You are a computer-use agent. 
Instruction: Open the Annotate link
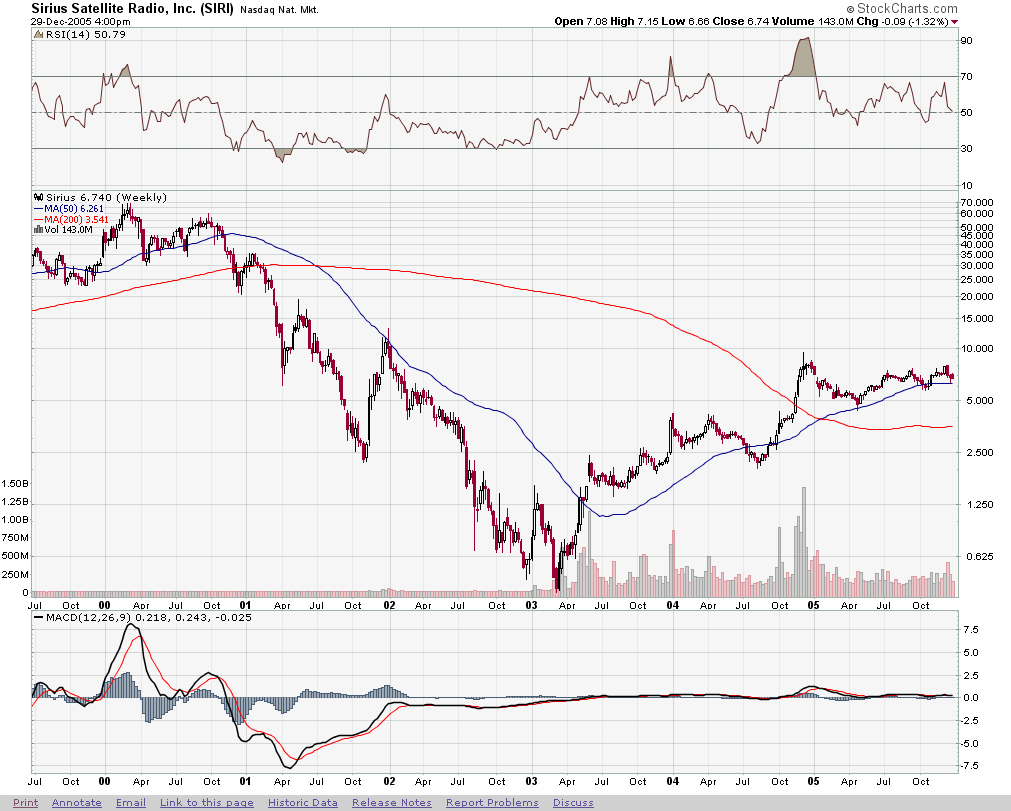coord(77,802)
